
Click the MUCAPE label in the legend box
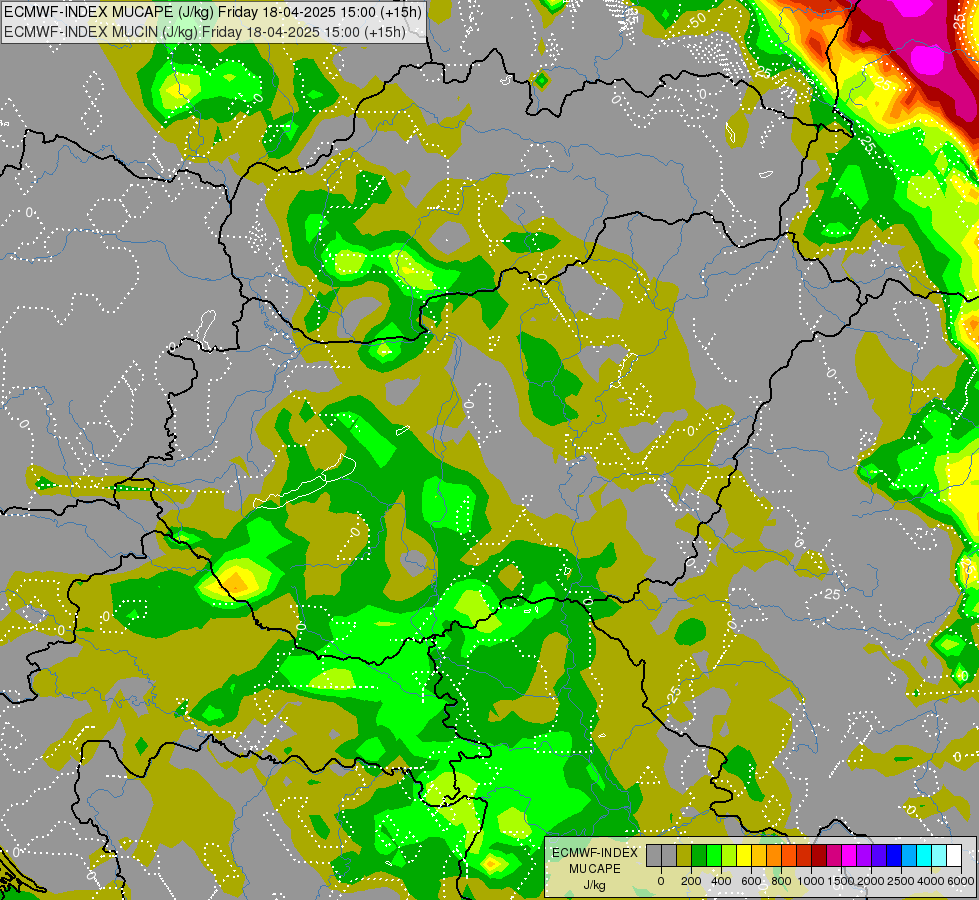click(x=595, y=869)
